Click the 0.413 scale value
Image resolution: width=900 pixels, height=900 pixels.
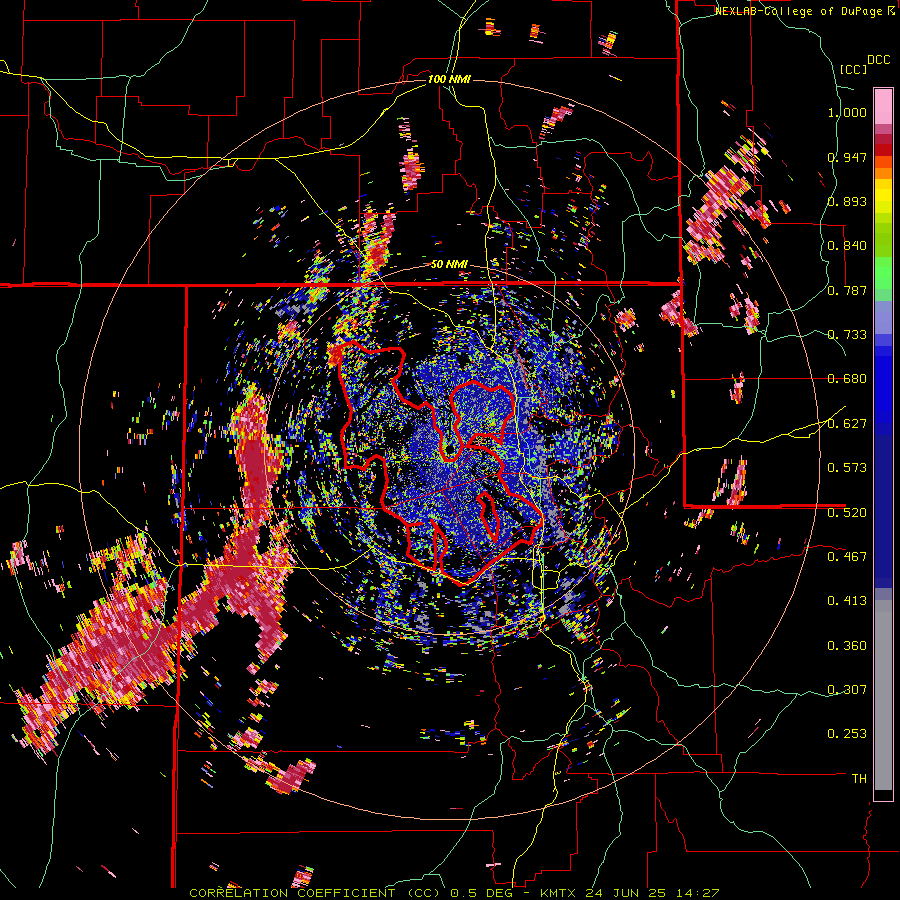click(847, 600)
